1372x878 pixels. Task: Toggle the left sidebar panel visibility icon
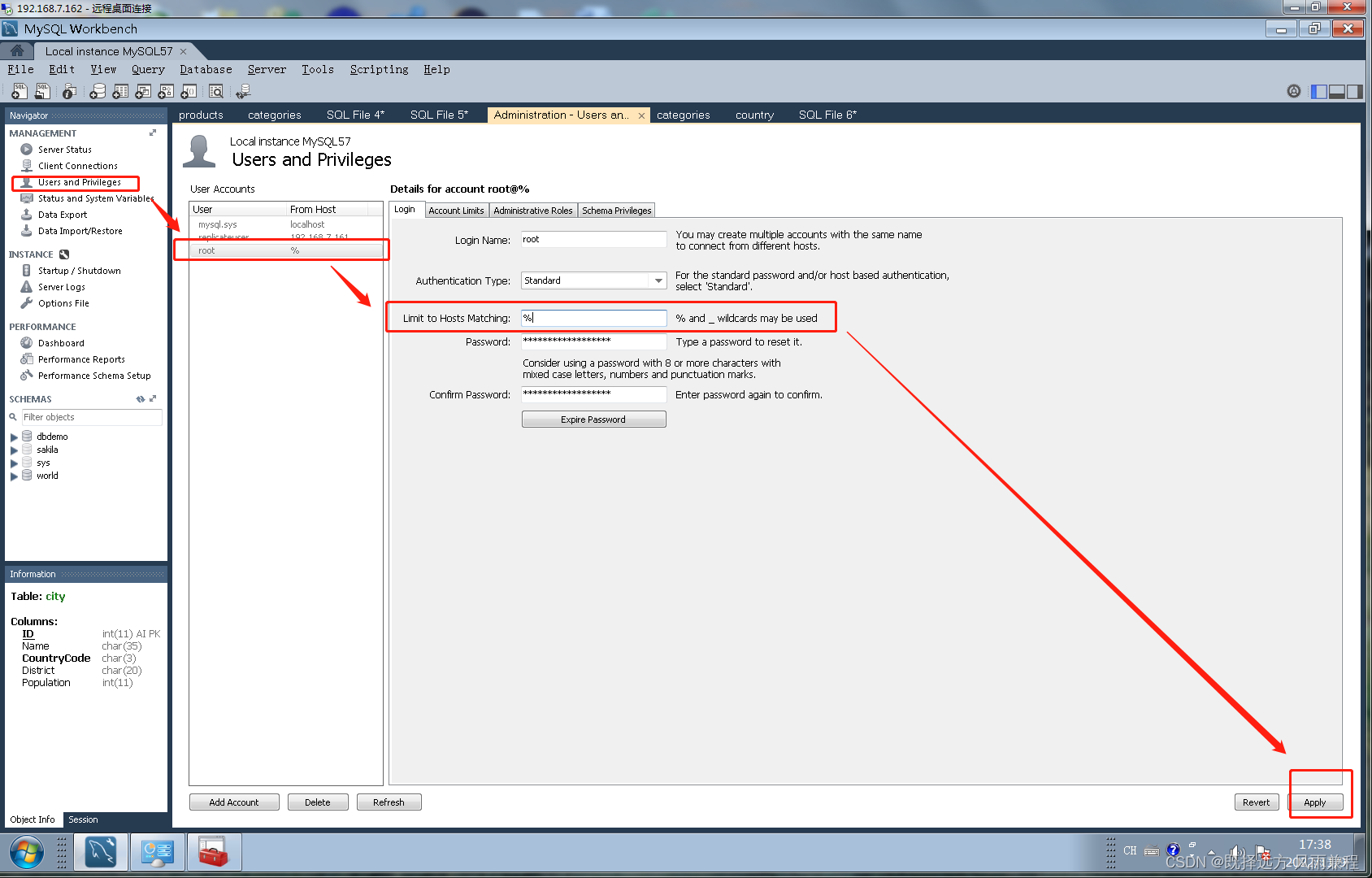point(1318,92)
